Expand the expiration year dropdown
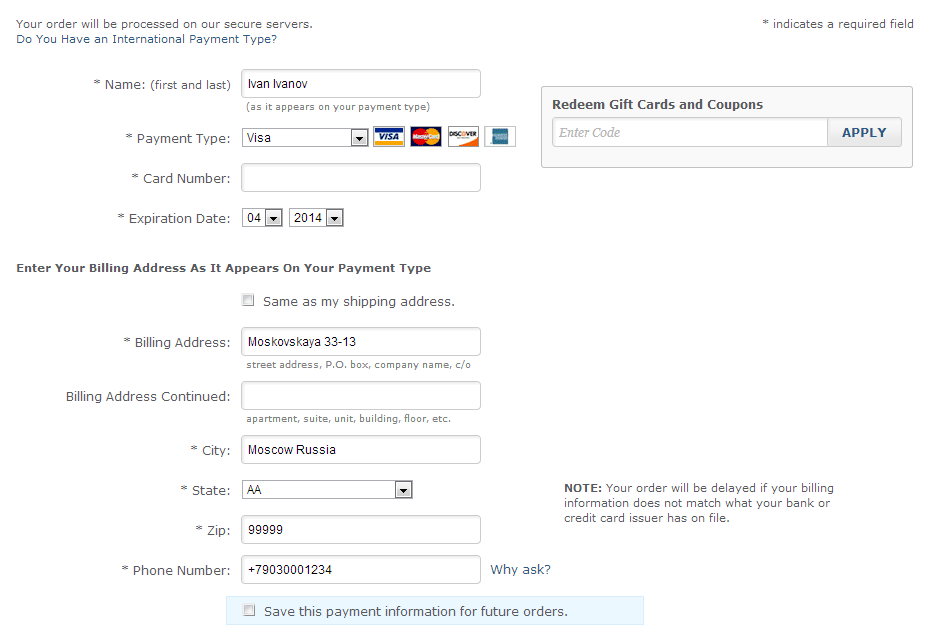Screen dimensions: 941x633 (316, 218)
